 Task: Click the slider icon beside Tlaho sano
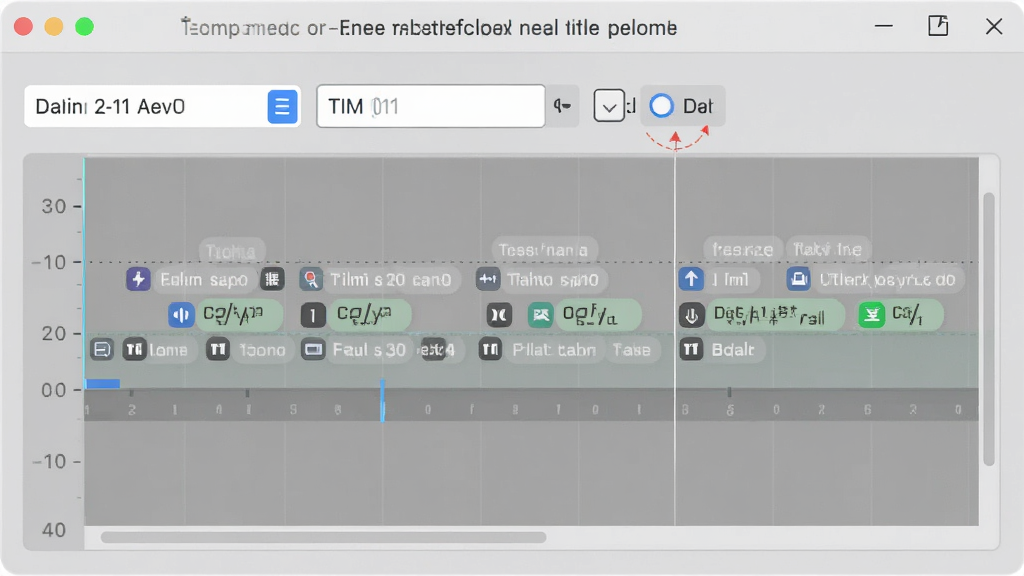[488, 280]
